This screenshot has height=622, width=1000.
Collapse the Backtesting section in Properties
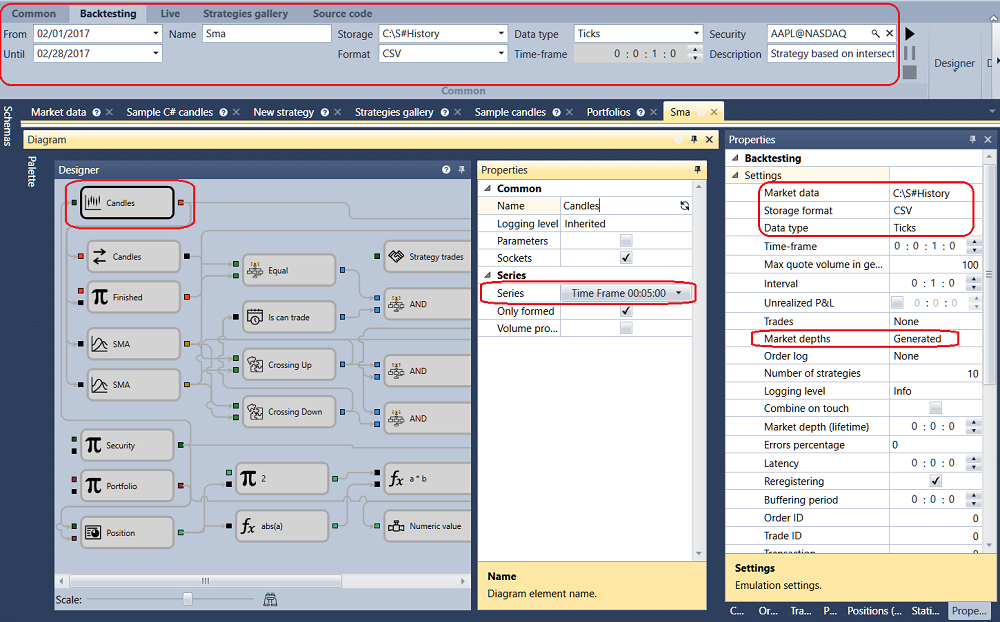[x=735, y=158]
